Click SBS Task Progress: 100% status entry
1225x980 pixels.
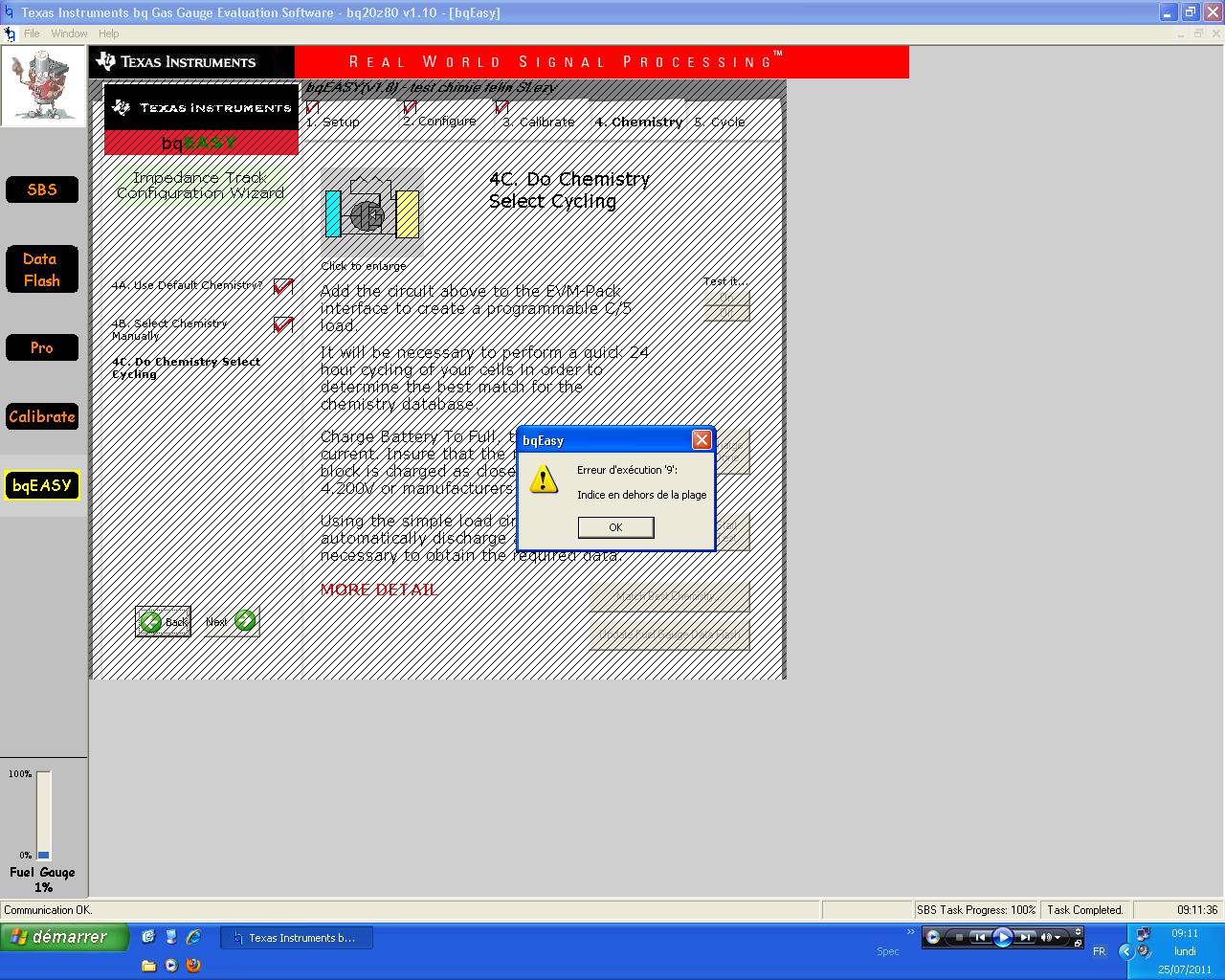point(976,910)
